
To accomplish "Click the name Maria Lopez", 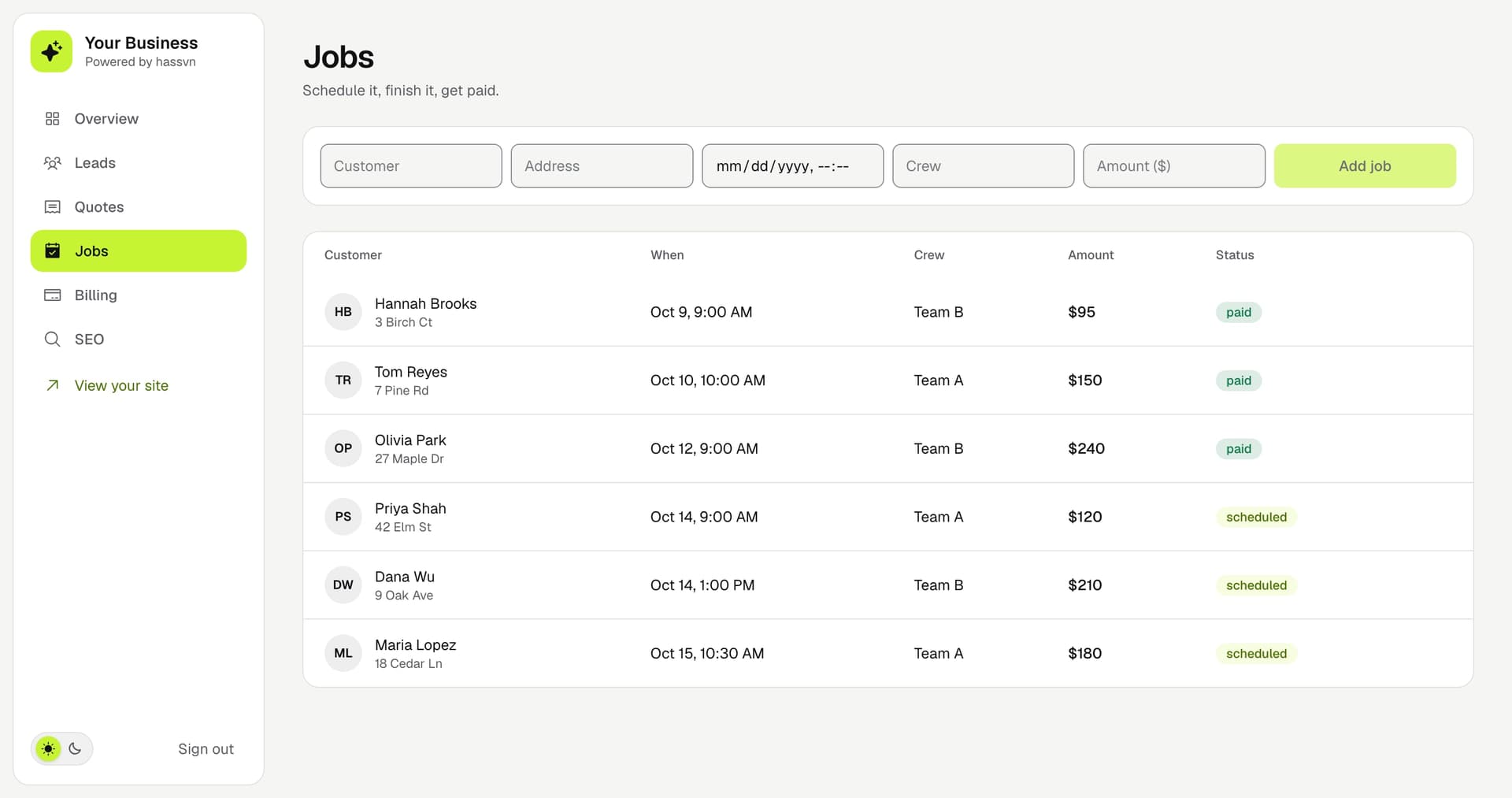I will click(415, 645).
